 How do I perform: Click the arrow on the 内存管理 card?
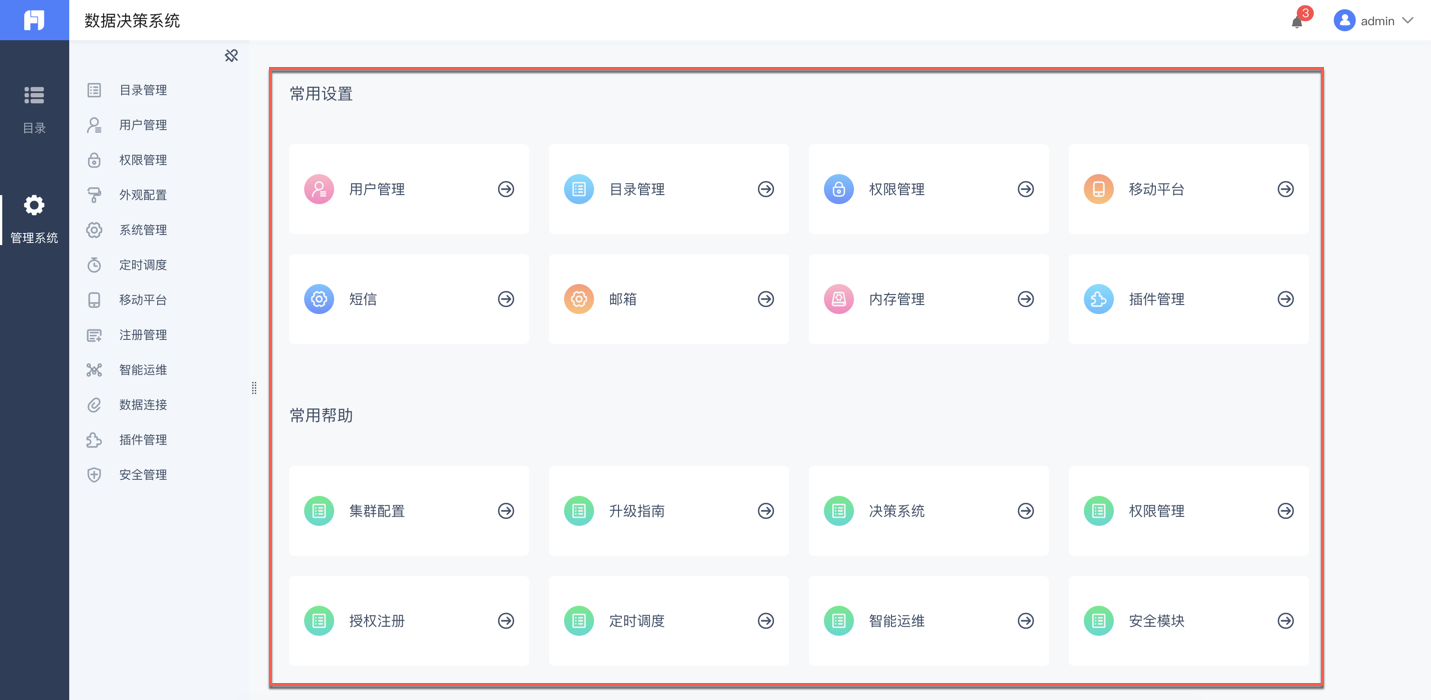point(1026,299)
